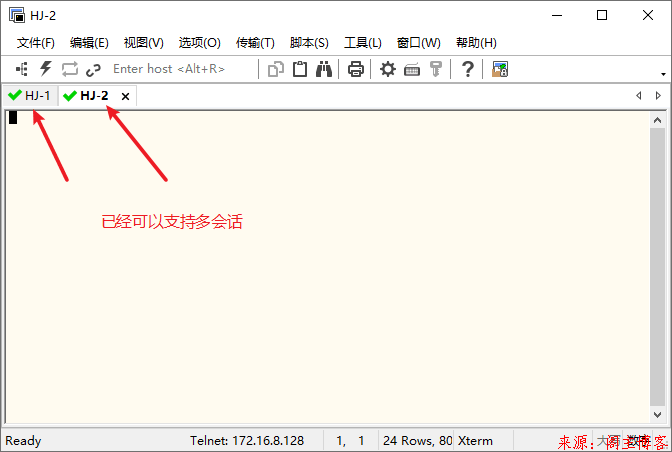Open the 脚本(S) menu
The width and height of the screenshot is (672, 452).
pos(309,43)
